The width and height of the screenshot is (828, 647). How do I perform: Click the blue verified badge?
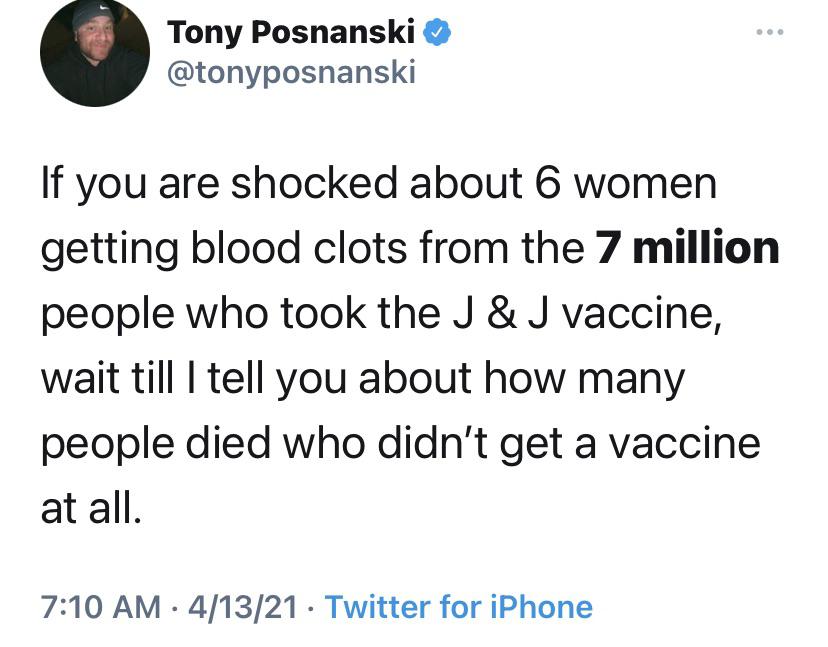[437, 33]
